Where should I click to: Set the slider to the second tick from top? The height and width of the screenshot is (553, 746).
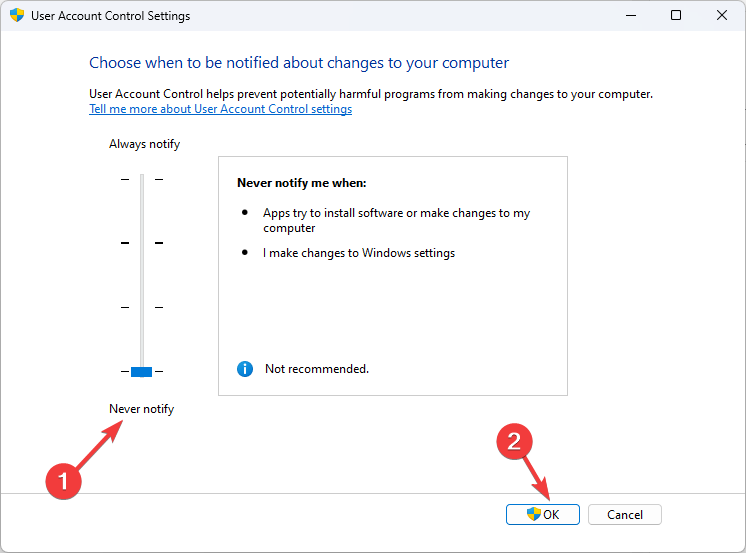click(141, 243)
